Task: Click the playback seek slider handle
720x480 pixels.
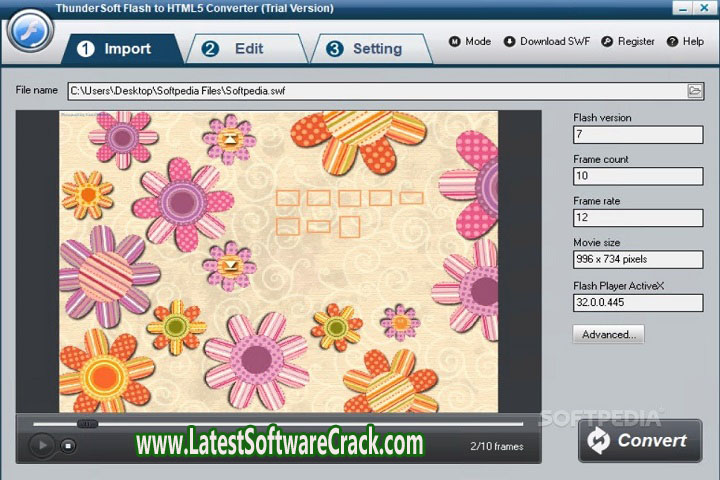Action: (x=88, y=424)
